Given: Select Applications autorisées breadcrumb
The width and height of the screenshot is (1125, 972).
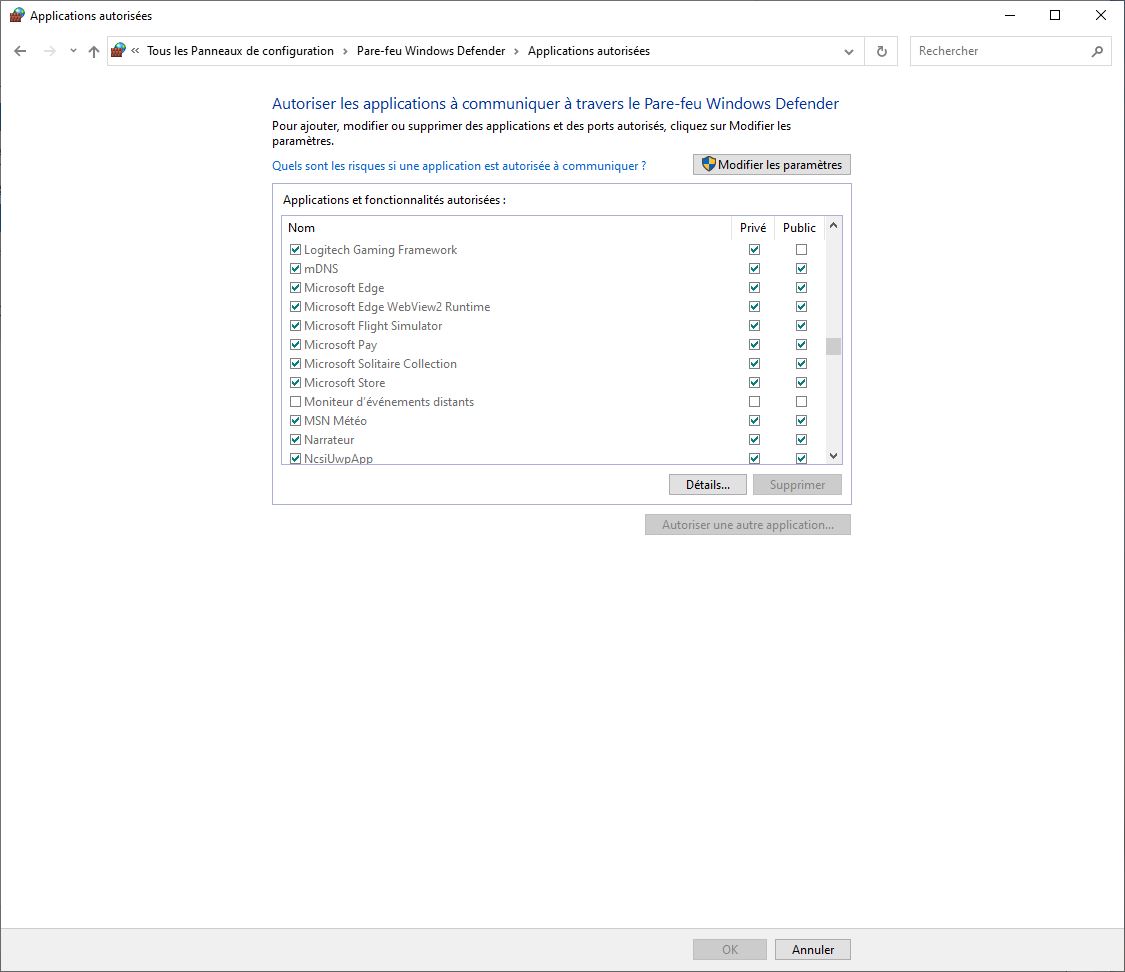Looking at the screenshot, I should (589, 51).
